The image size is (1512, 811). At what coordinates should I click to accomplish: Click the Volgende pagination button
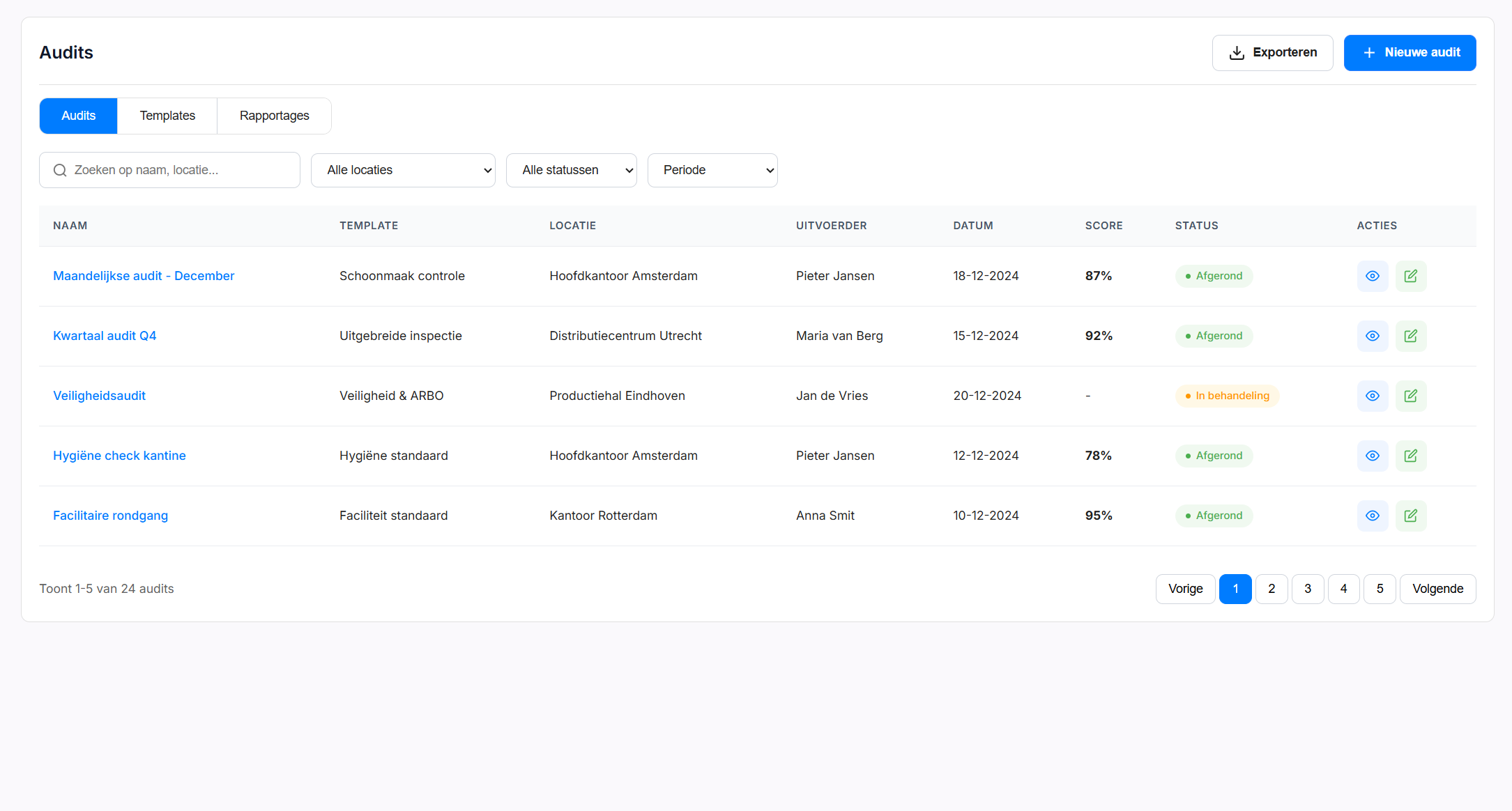click(x=1437, y=589)
